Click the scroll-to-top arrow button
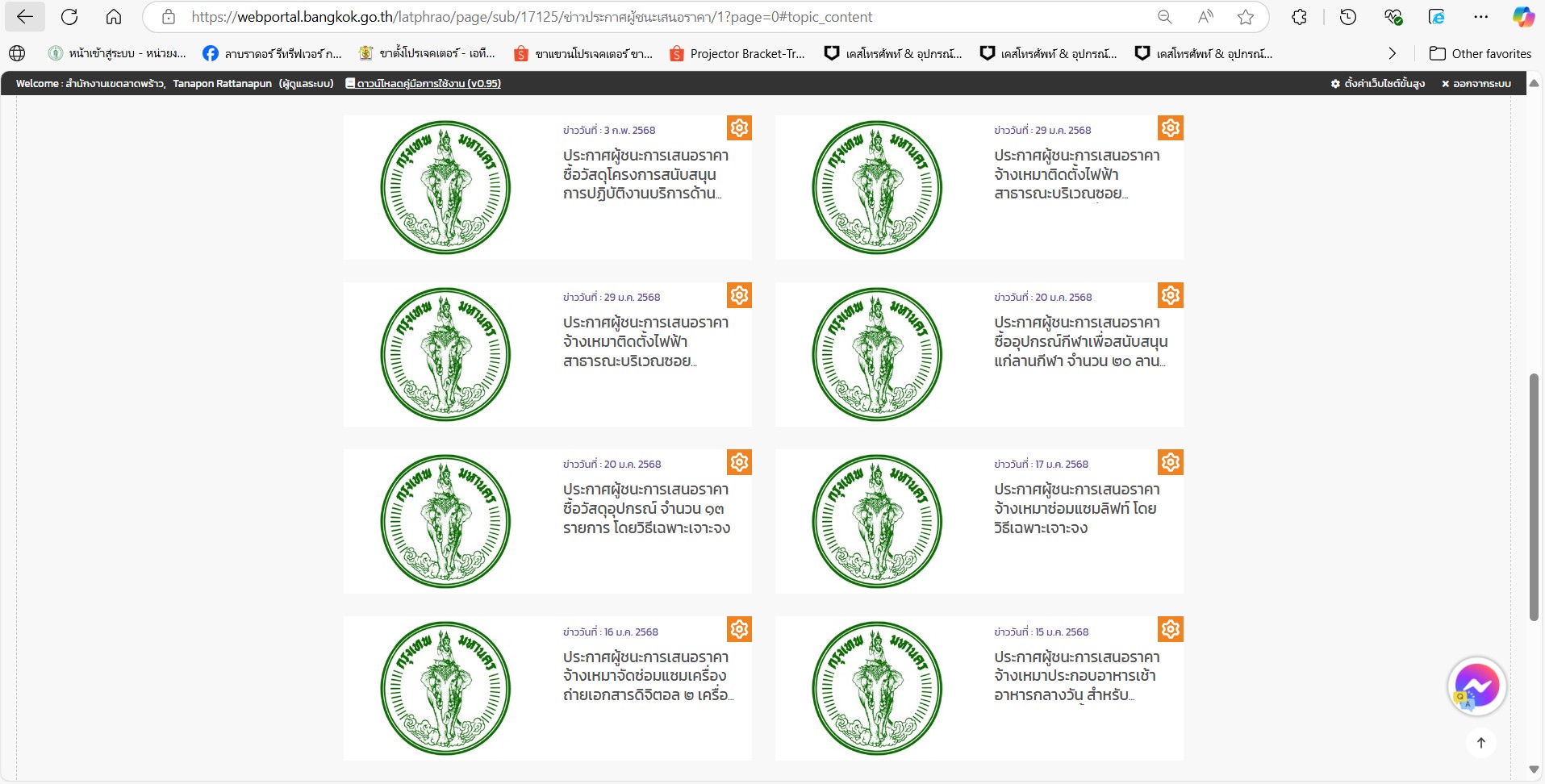Image resolution: width=1545 pixels, height=784 pixels. click(1481, 743)
